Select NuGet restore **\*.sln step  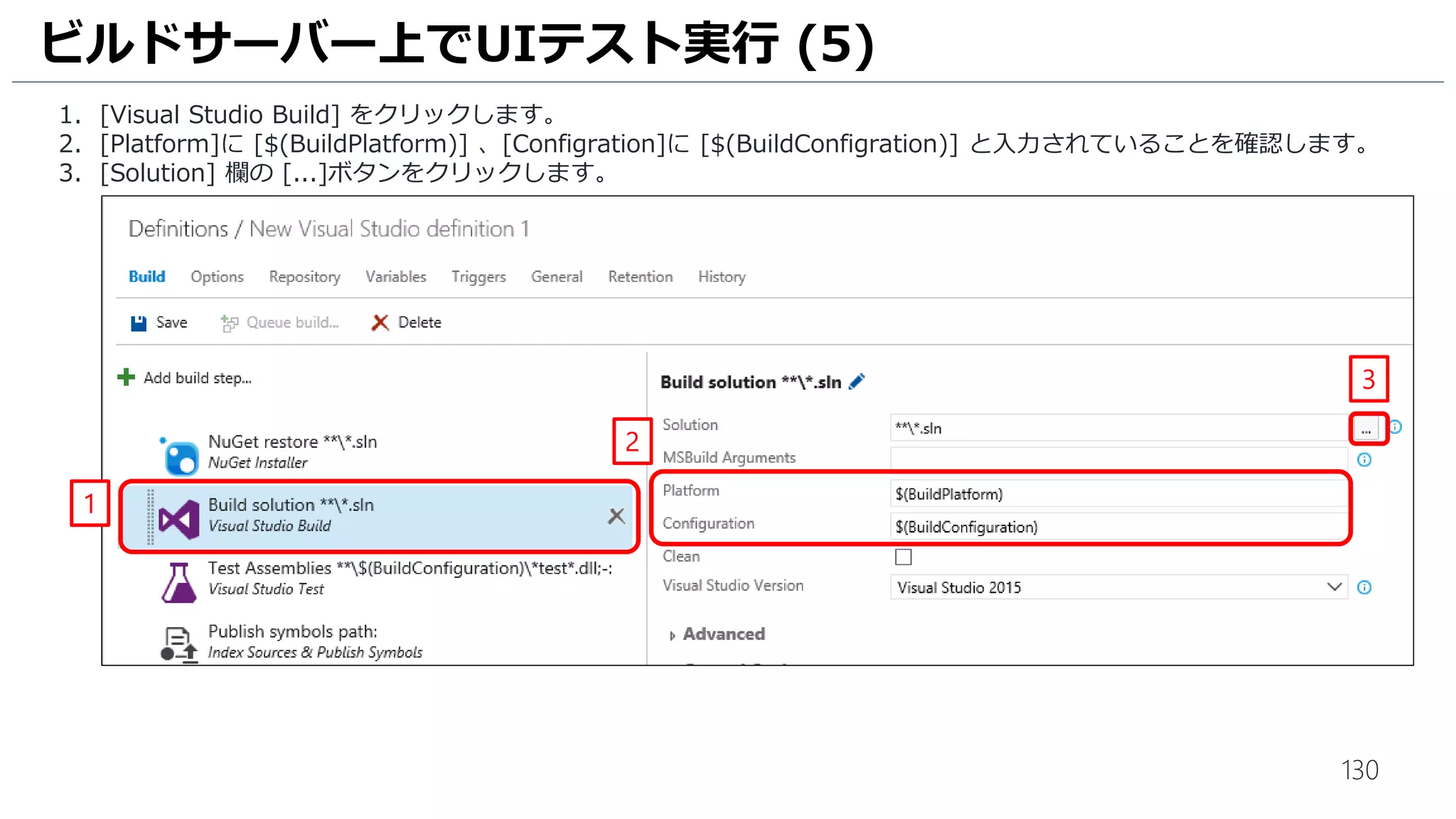click(x=292, y=441)
